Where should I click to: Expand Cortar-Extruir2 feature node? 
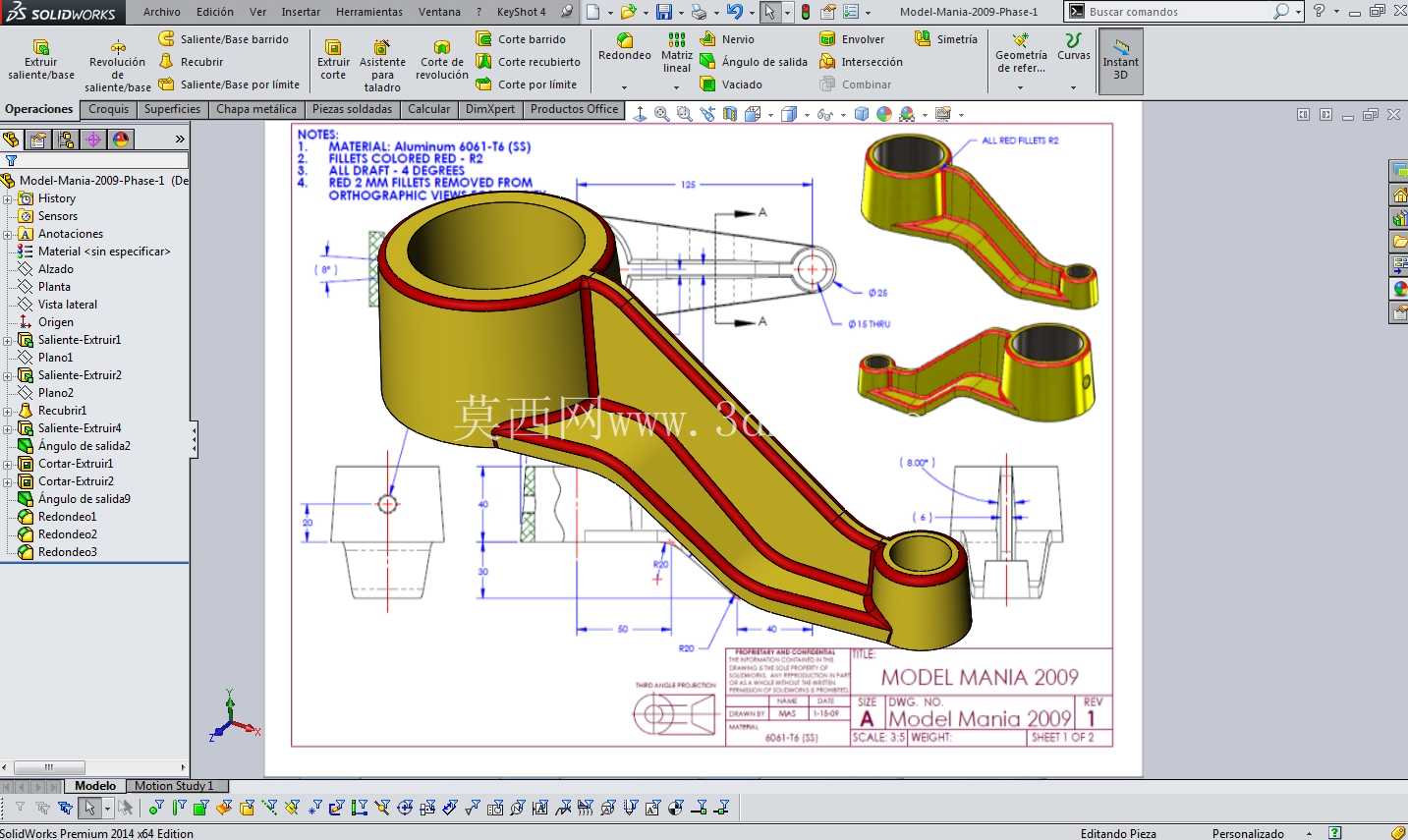tap(8, 481)
